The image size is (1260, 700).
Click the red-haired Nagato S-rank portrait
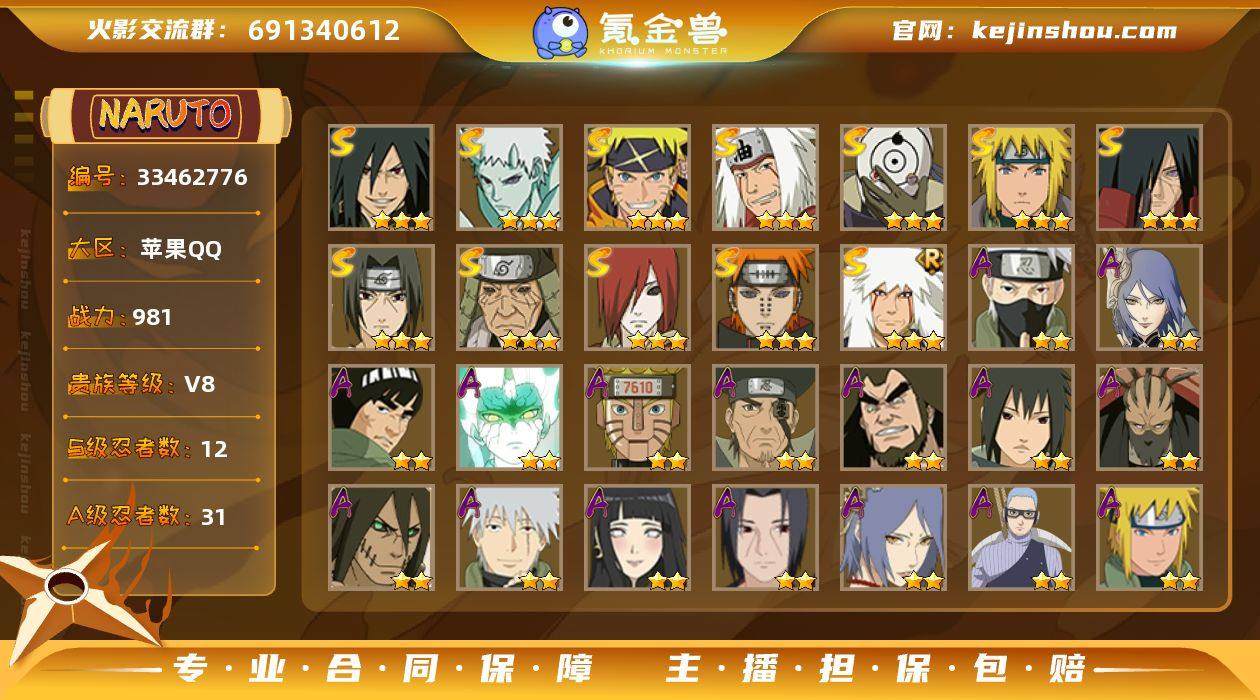click(x=637, y=298)
